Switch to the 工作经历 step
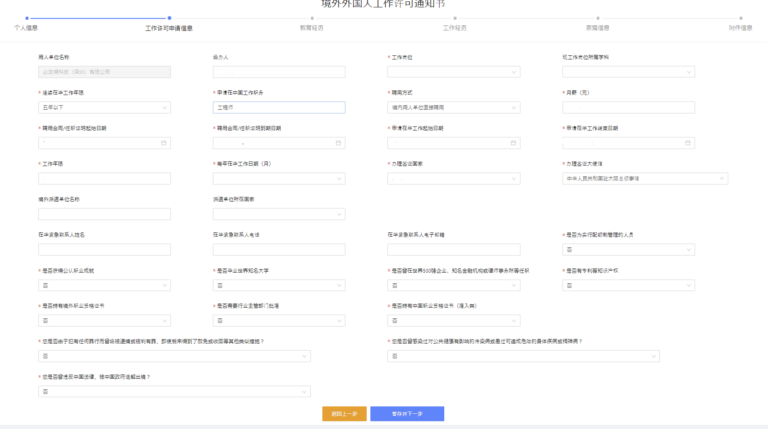This screenshot has width=768, height=429. click(455, 28)
